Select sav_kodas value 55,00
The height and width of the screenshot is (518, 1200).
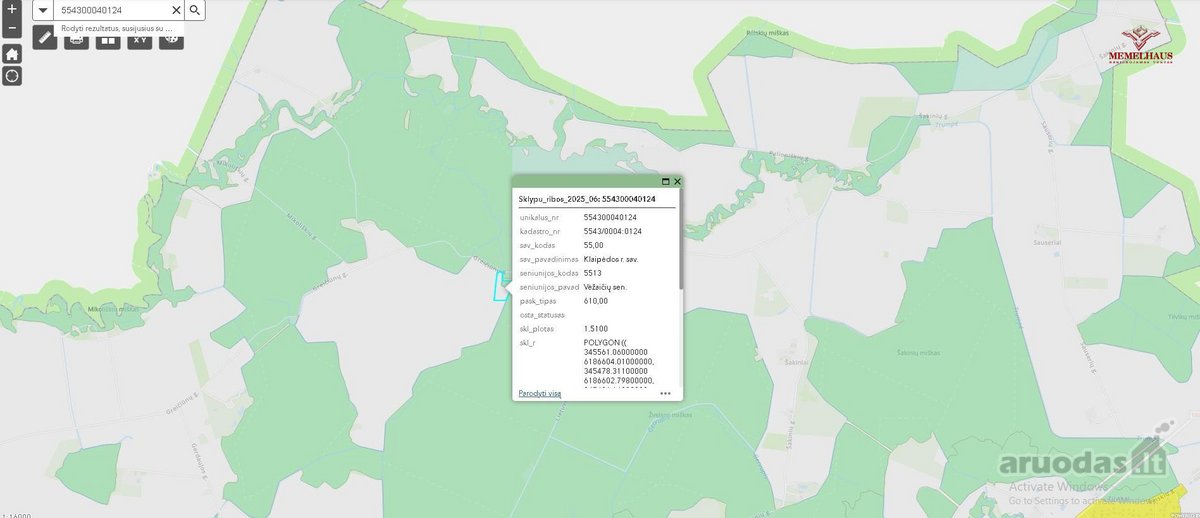tap(593, 245)
